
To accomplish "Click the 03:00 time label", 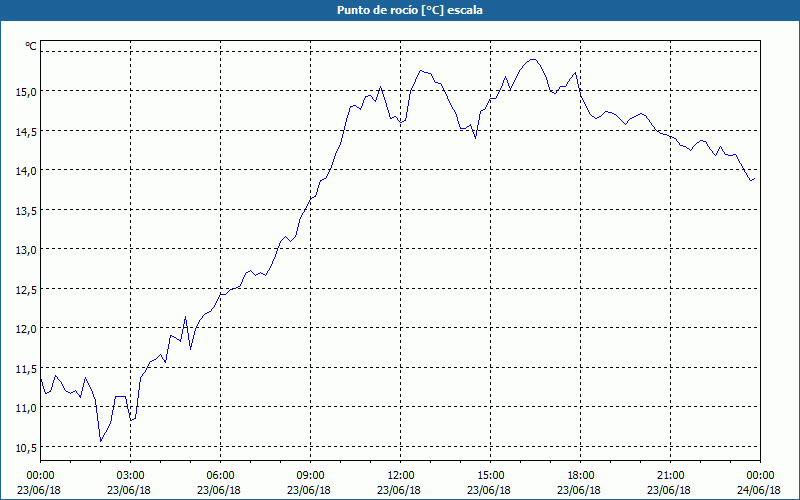I will click(131, 476).
